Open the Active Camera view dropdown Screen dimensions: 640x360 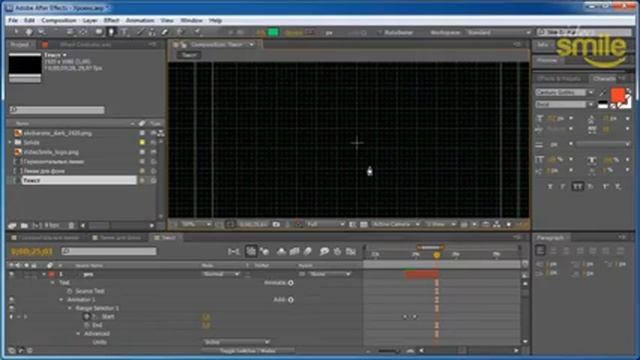coord(395,224)
